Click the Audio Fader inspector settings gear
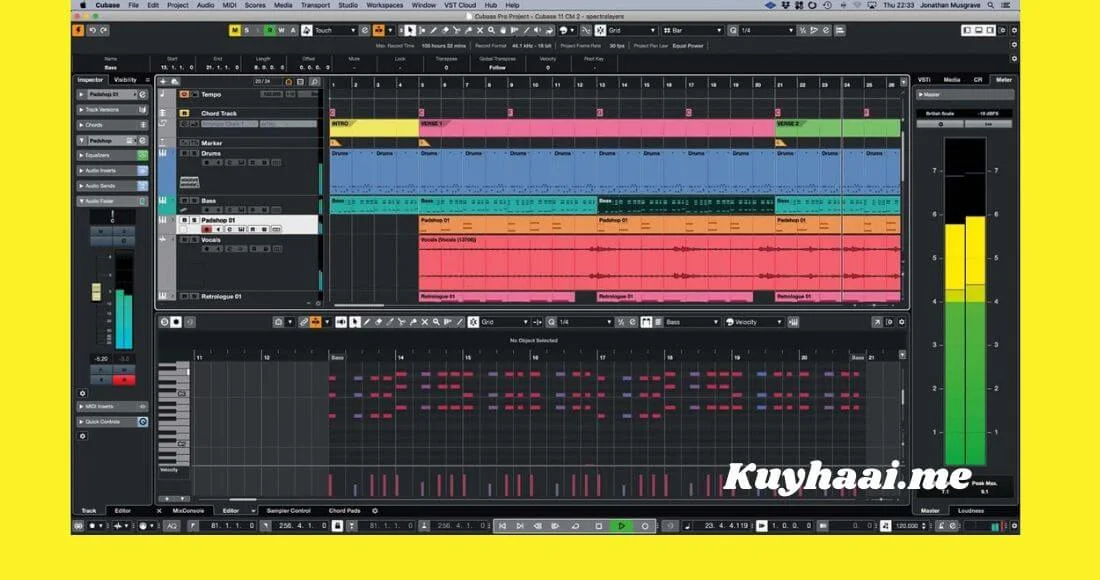Screen dimensions: 1100x580 pyautogui.click(x=82, y=393)
